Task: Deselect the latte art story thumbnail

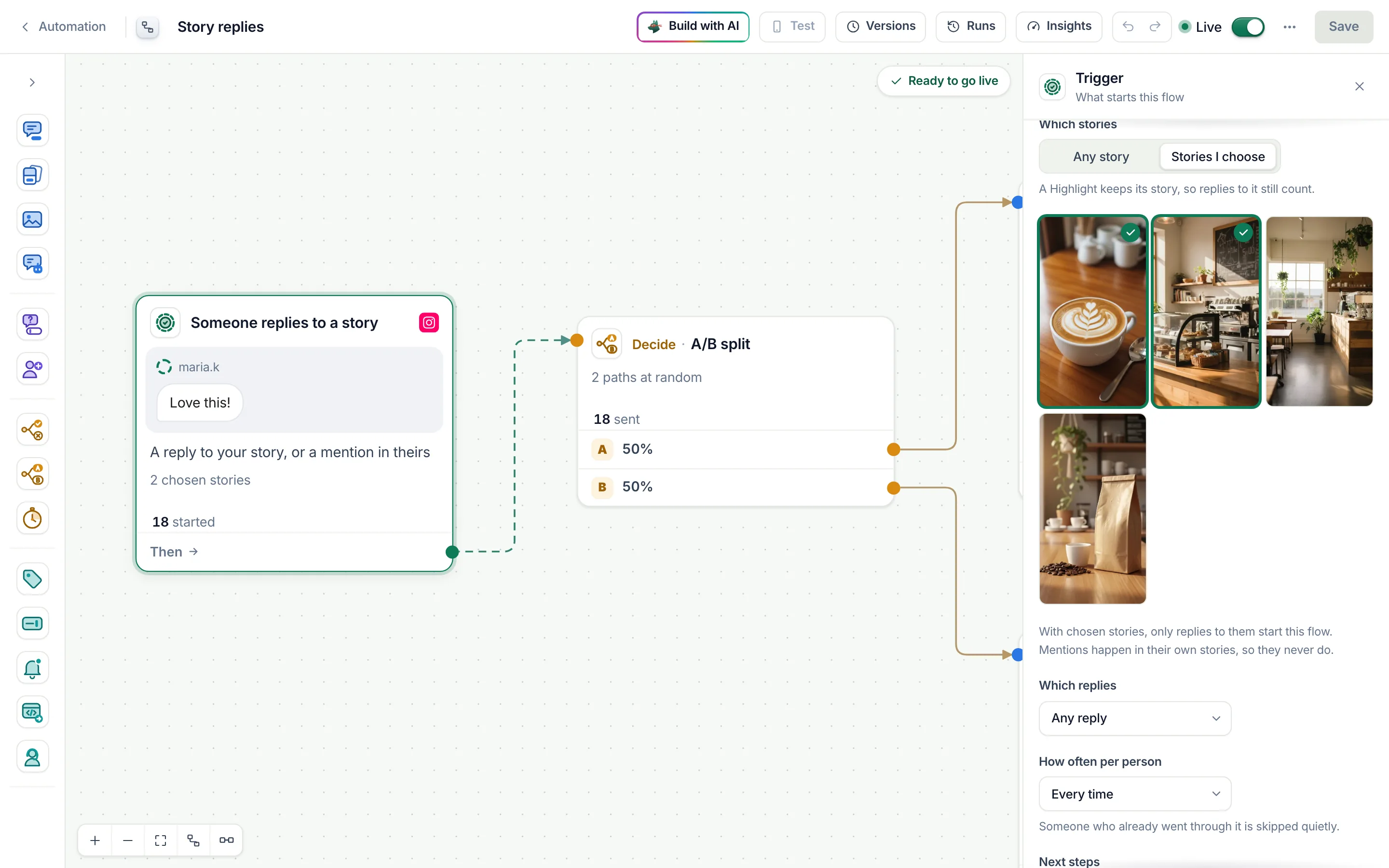Action: point(1092,312)
